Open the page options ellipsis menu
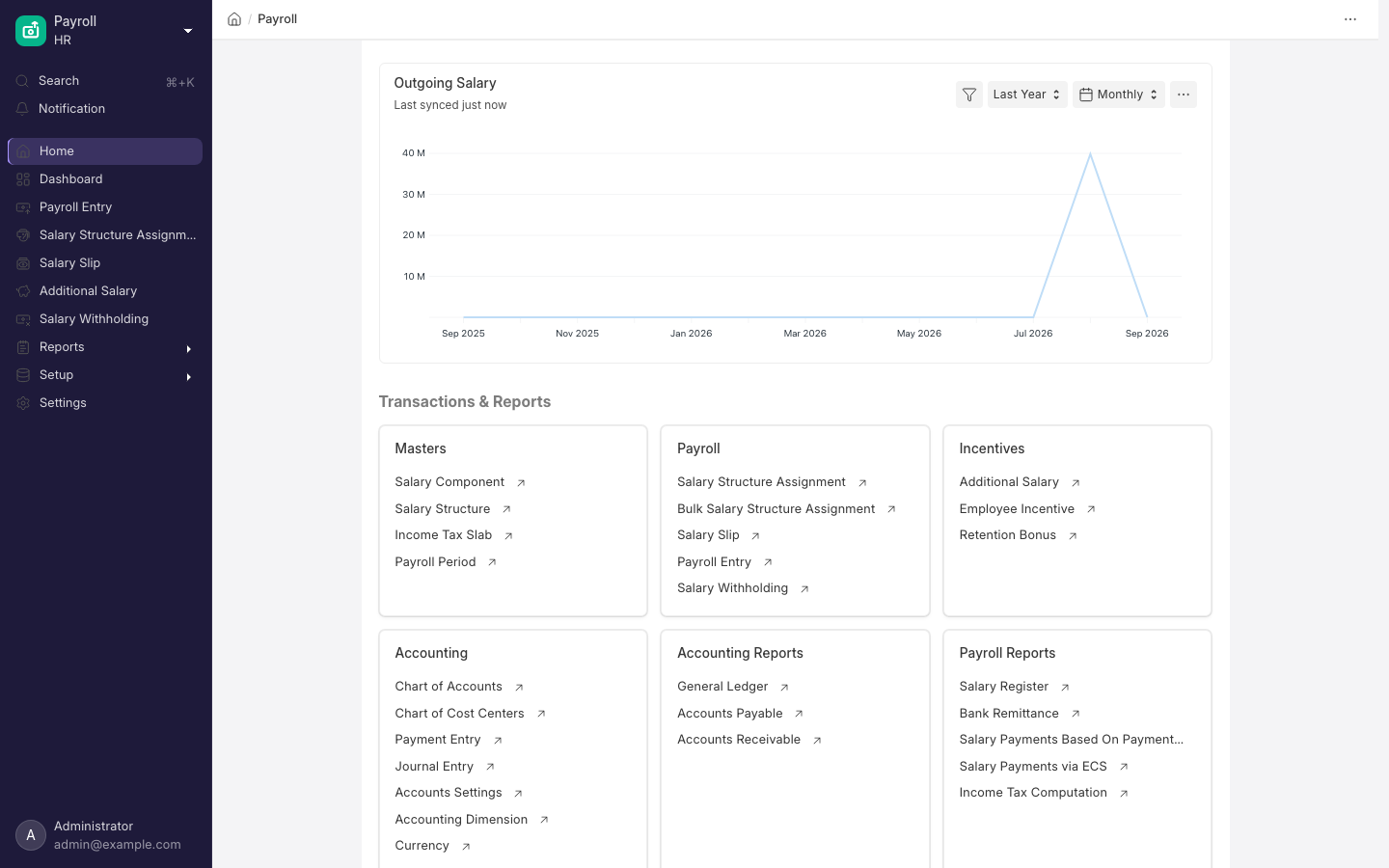 click(x=1350, y=19)
